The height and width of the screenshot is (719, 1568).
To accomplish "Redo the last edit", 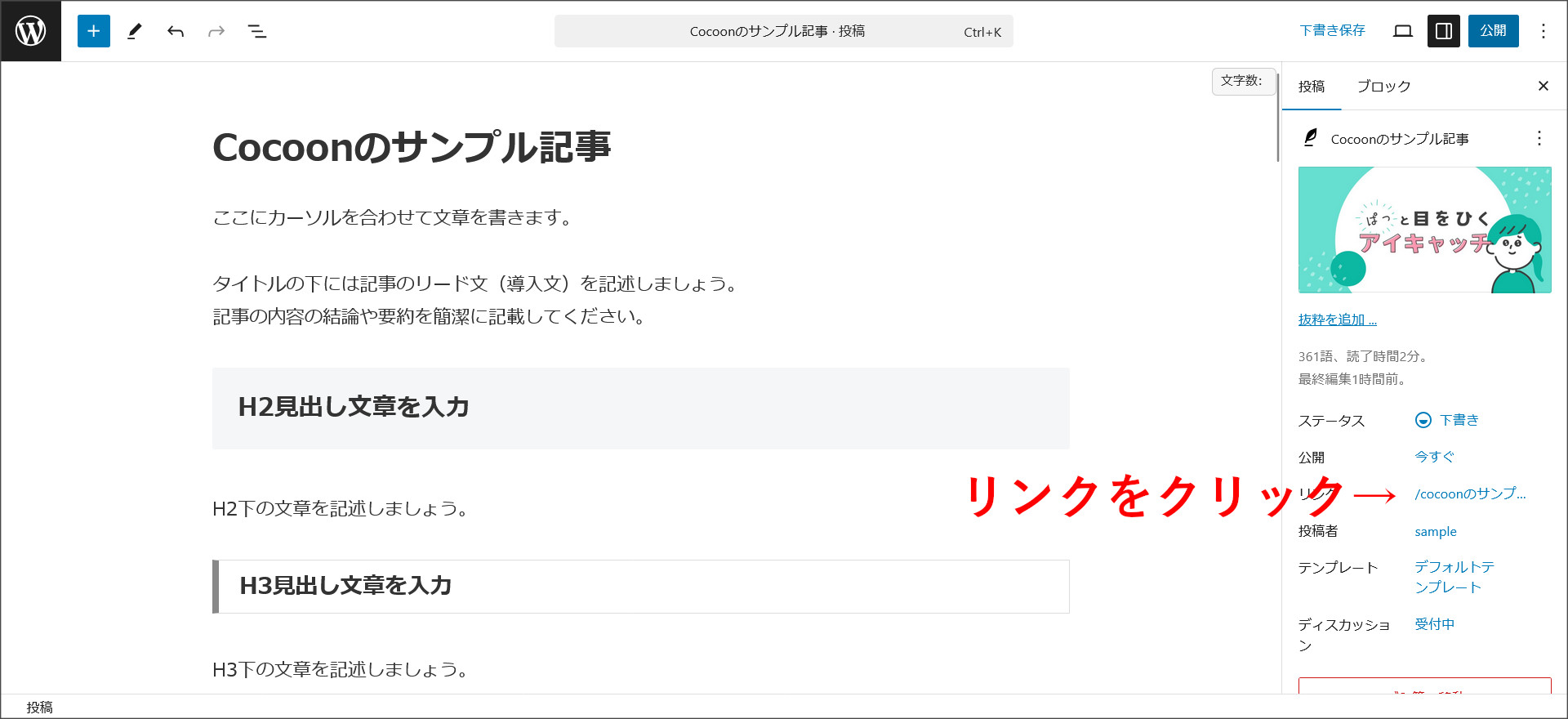I will point(216,31).
